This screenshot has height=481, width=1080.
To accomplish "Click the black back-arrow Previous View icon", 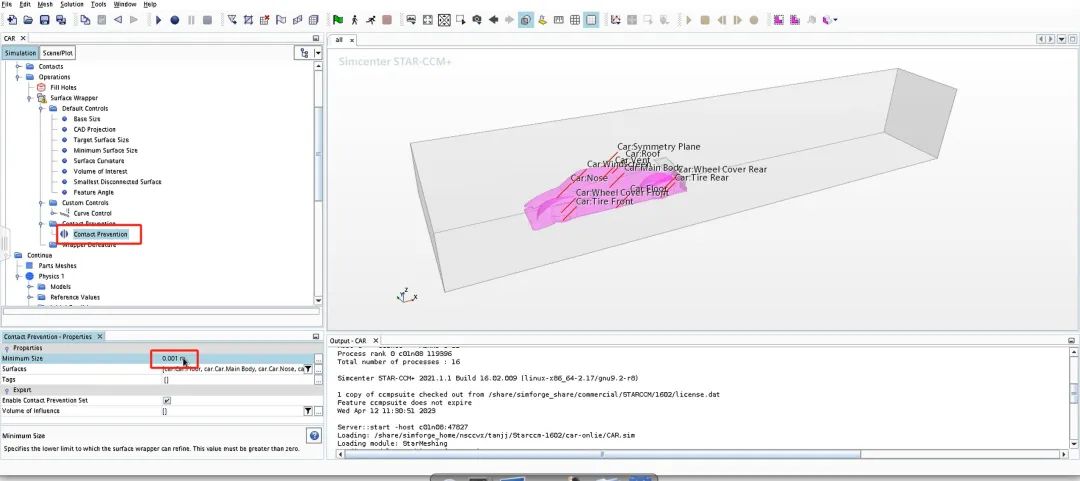I will click(494, 20).
